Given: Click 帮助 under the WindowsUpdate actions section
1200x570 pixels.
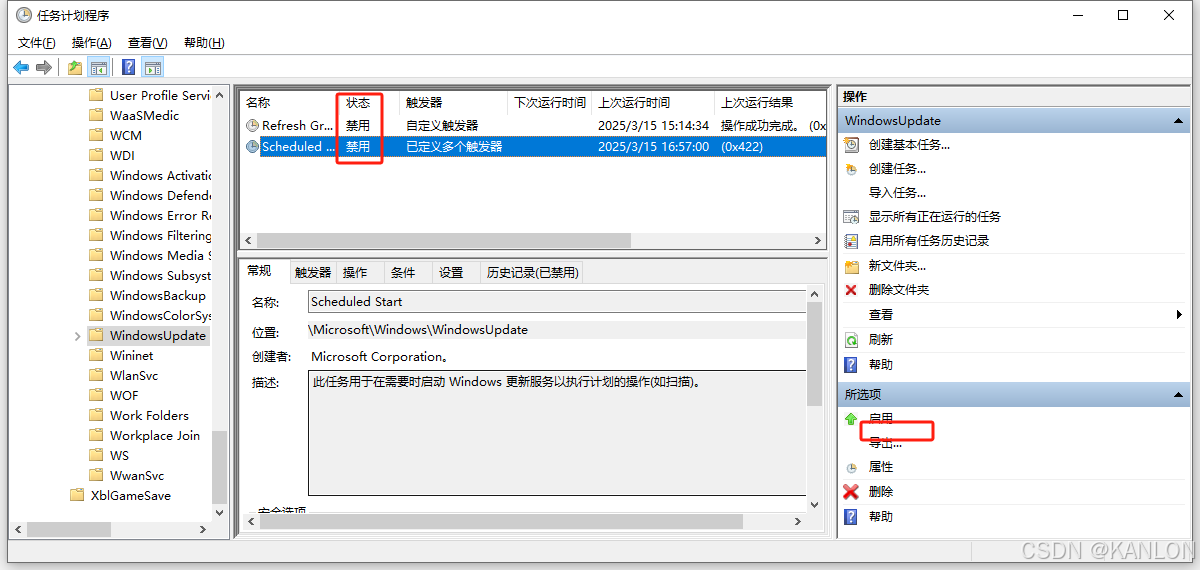Looking at the screenshot, I should [x=880, y=364].
